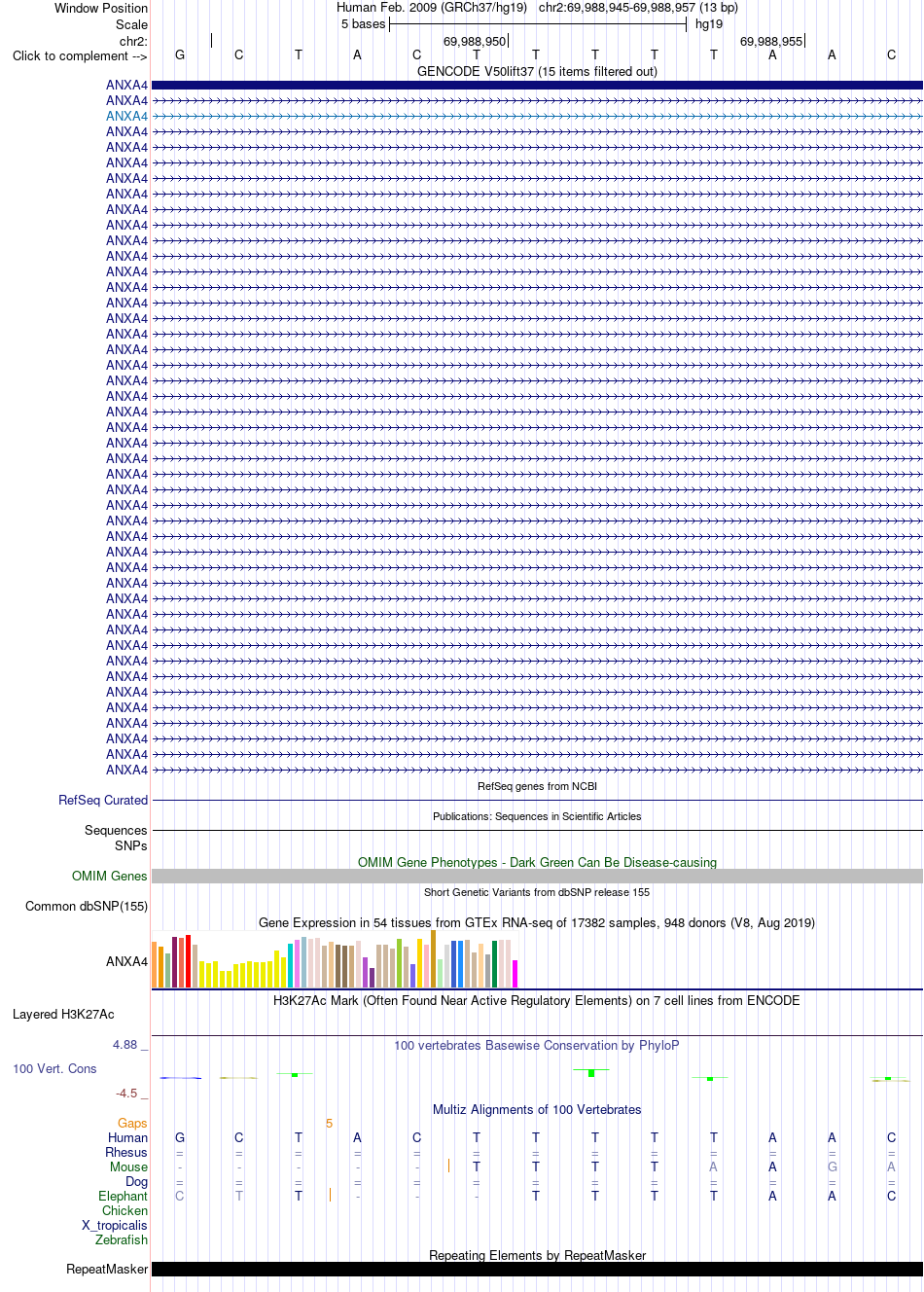
Task: Click the '100 Vert. Cons' label
Action: 54,1068
